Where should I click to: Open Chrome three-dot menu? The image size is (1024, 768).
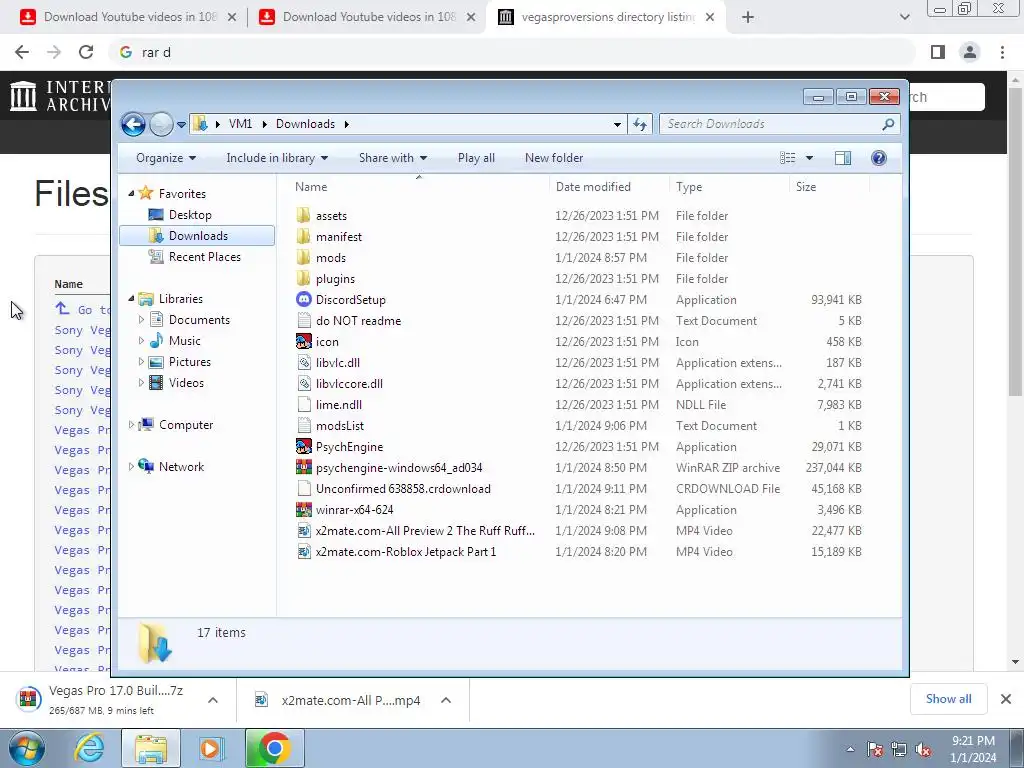[1002, 52]
